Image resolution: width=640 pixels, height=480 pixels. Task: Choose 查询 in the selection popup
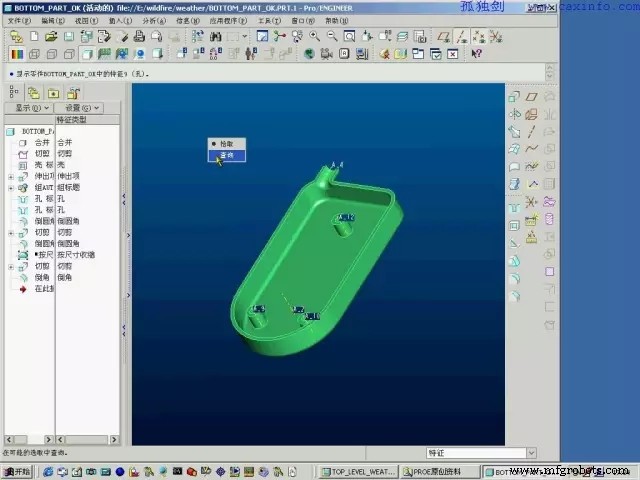pyautogui.click(x=227, y=156)
